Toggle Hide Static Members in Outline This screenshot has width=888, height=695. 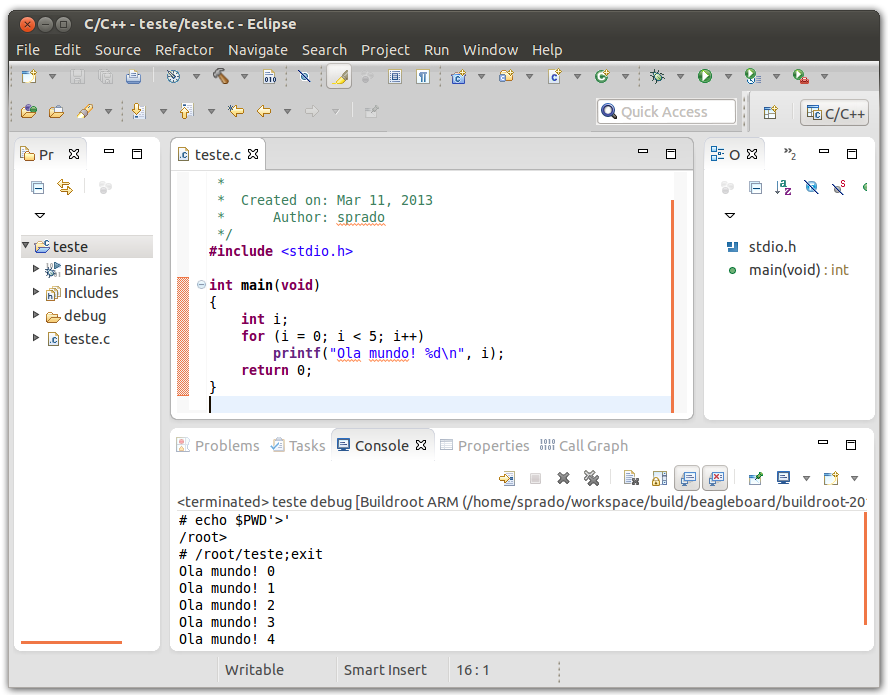[x=839, y=187]
